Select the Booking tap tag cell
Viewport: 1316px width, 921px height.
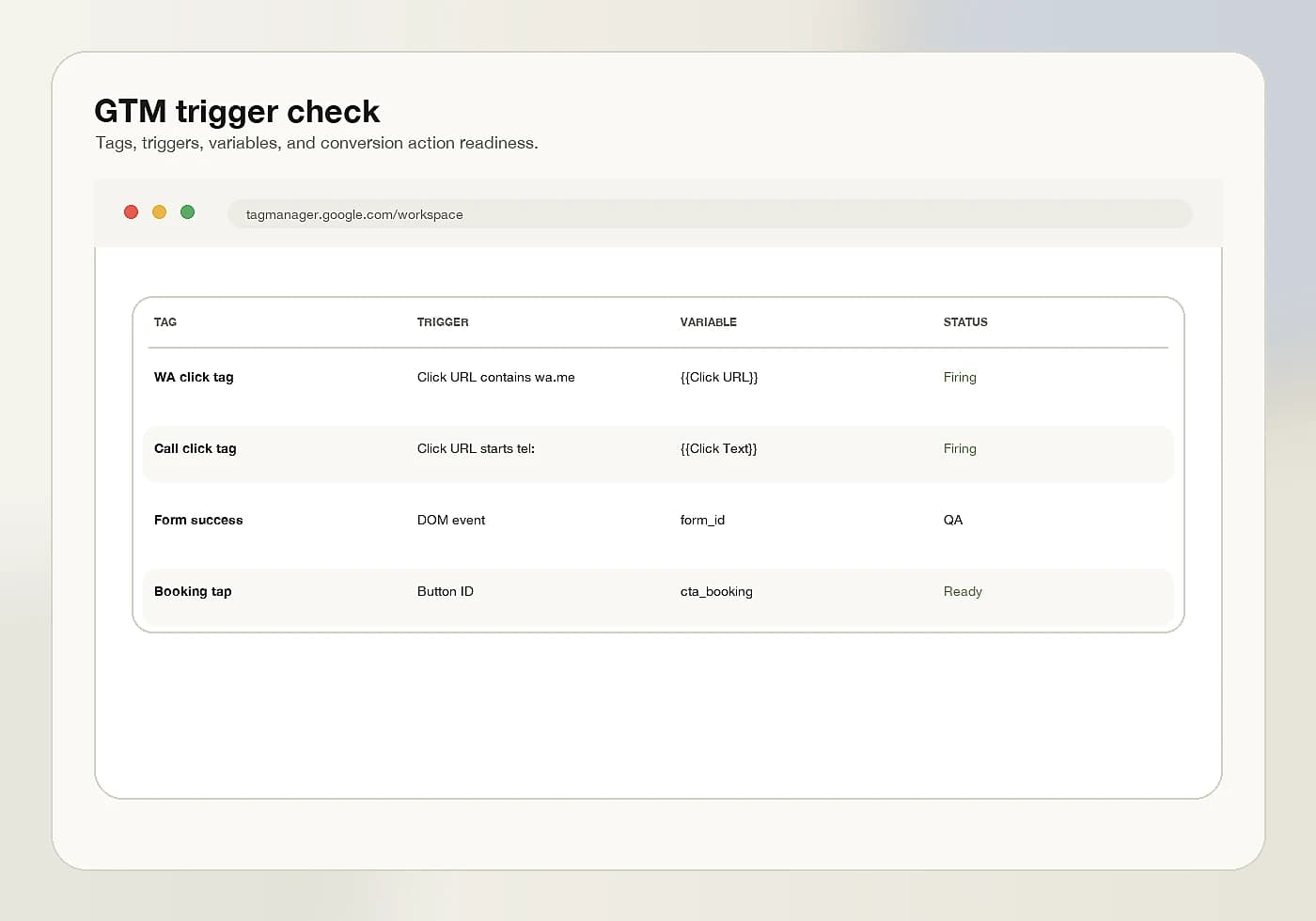coord(193,591)
